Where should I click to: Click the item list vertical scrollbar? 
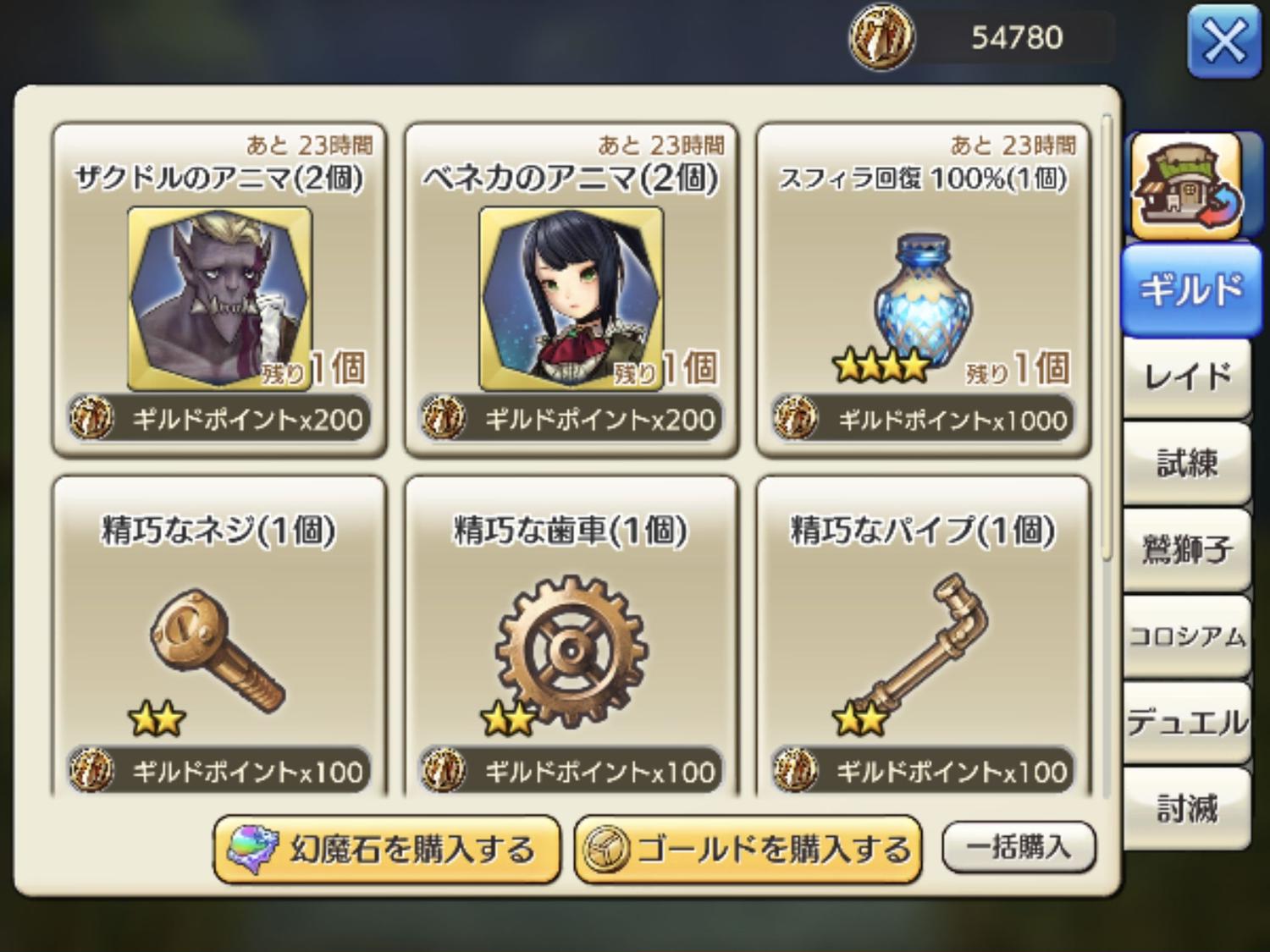tap(1107, 338)
